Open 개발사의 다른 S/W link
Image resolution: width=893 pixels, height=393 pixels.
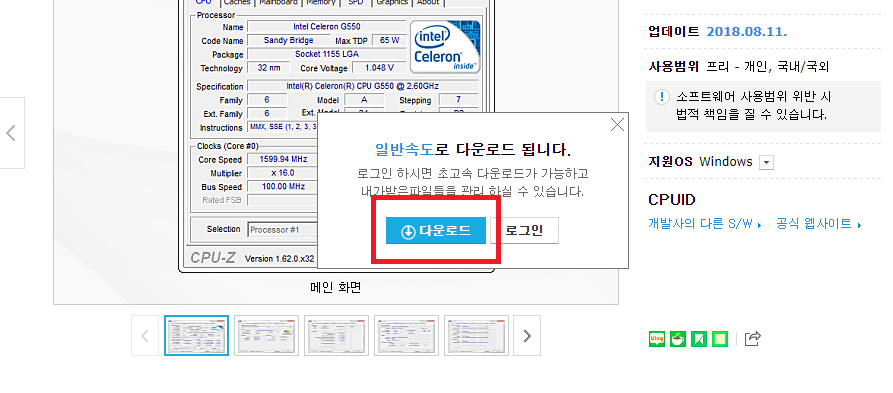[704, 224]
